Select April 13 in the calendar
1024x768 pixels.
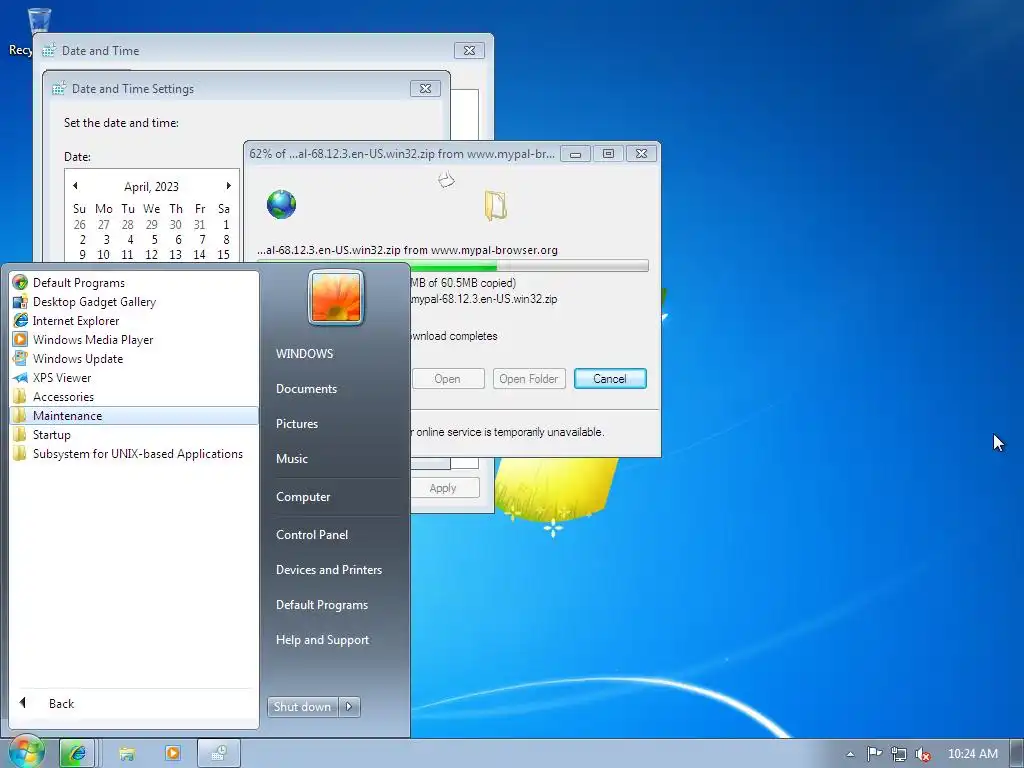pyautogui.click(x=175, y=255)
